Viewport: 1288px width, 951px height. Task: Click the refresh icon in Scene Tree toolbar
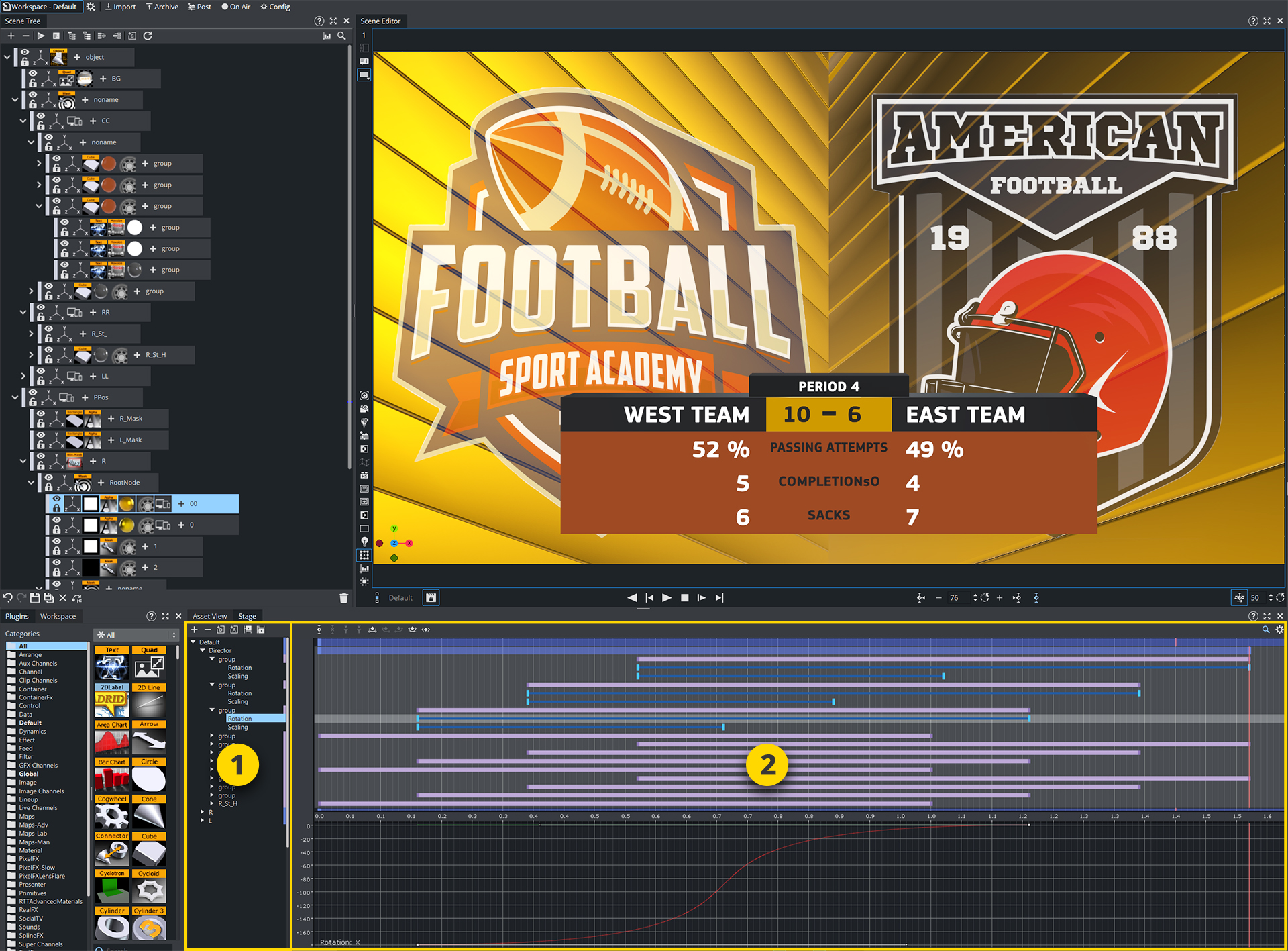148,36
